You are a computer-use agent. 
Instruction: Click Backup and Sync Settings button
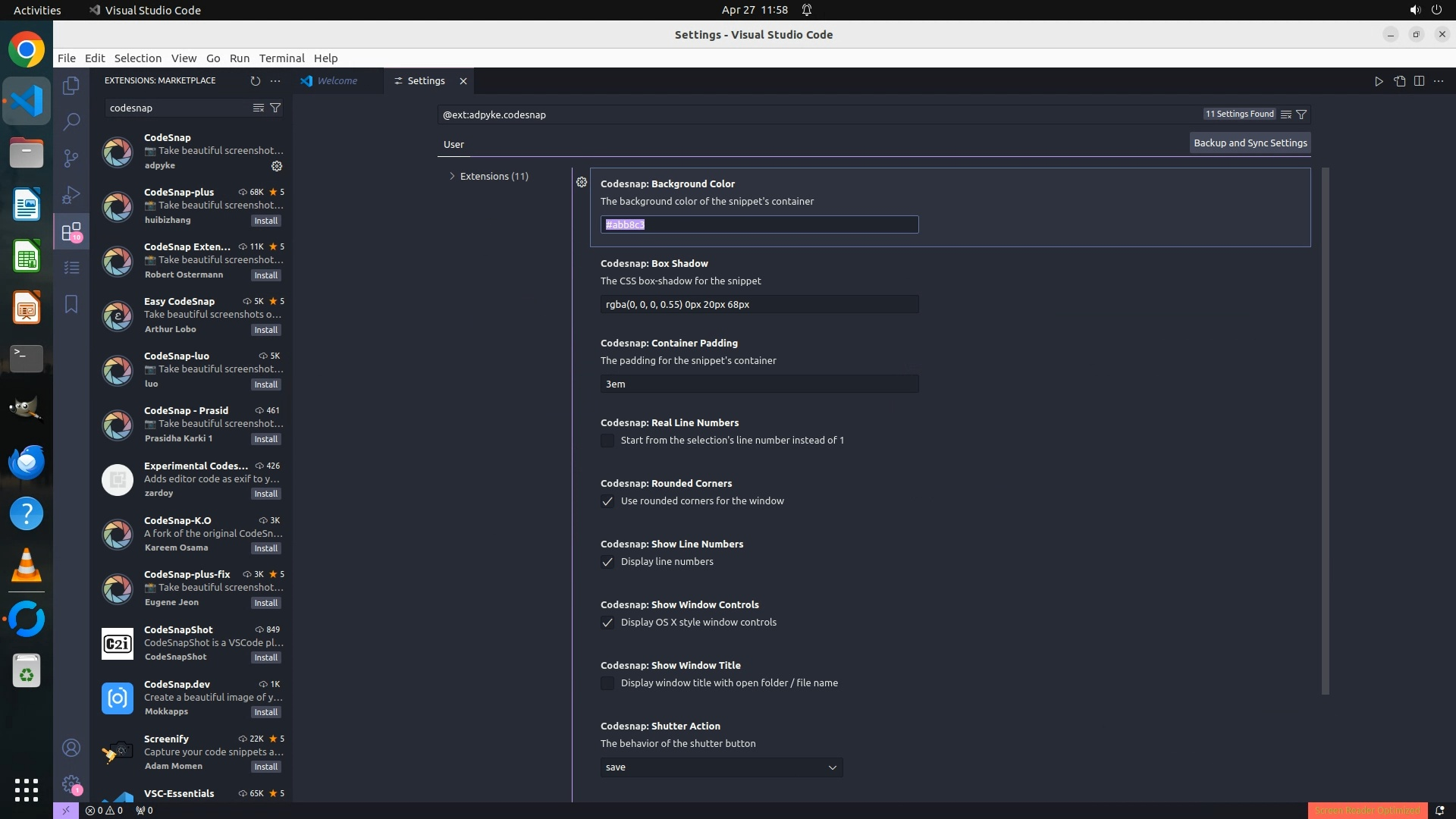pos(1250,143)
